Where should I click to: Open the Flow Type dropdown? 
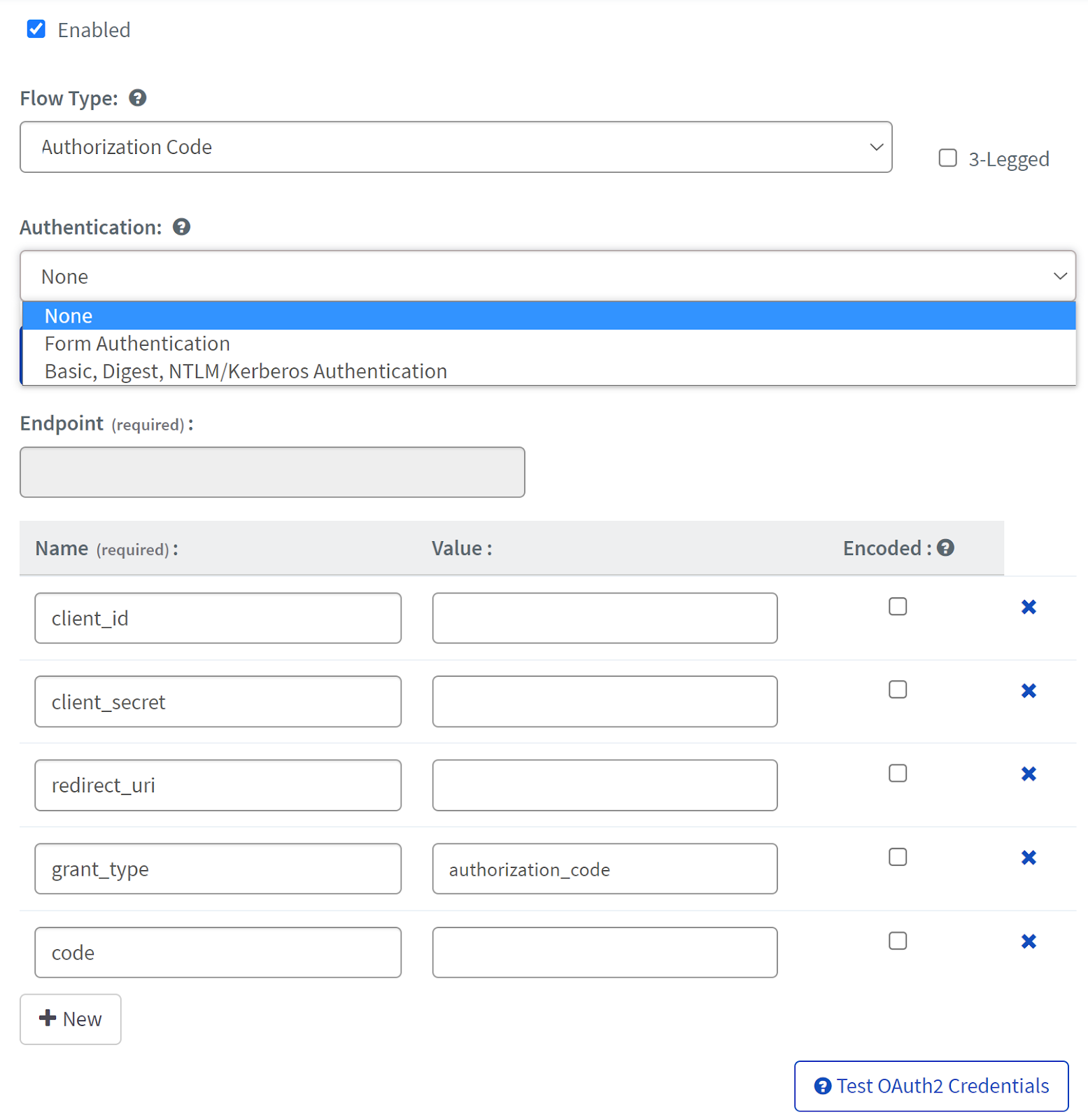coord(456,147)
